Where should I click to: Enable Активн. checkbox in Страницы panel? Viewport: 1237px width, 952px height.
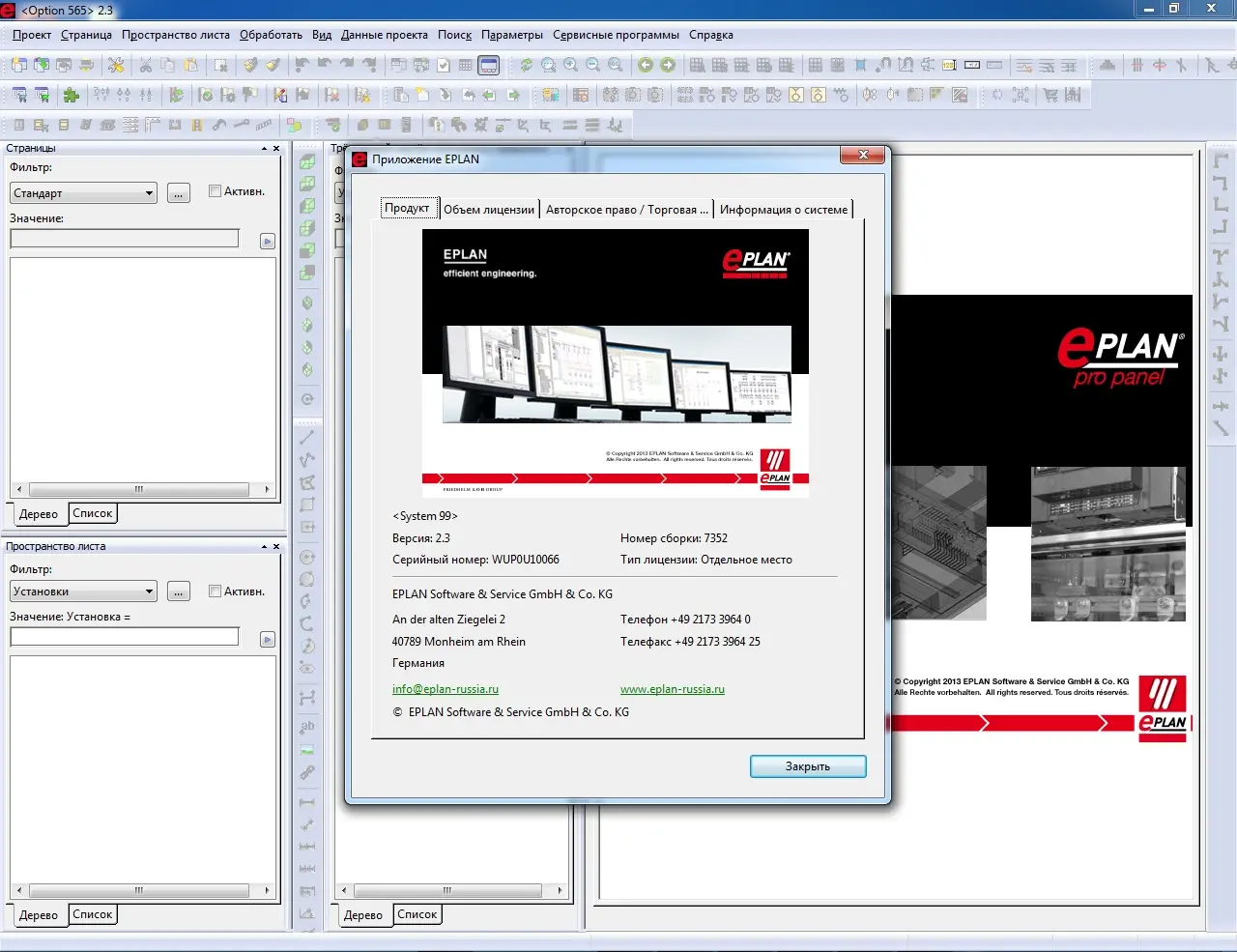click(x=215, y=191)
